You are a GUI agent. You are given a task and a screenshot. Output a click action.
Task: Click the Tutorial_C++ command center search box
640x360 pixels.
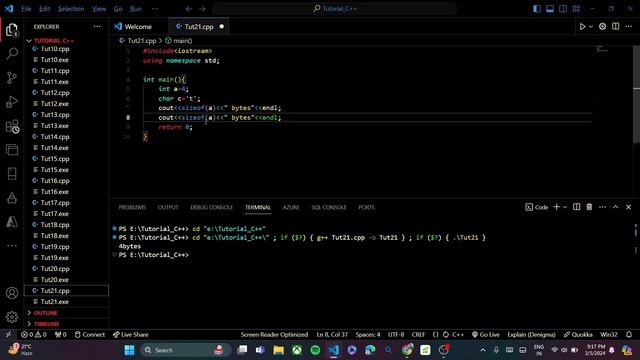tap(334, 9)
